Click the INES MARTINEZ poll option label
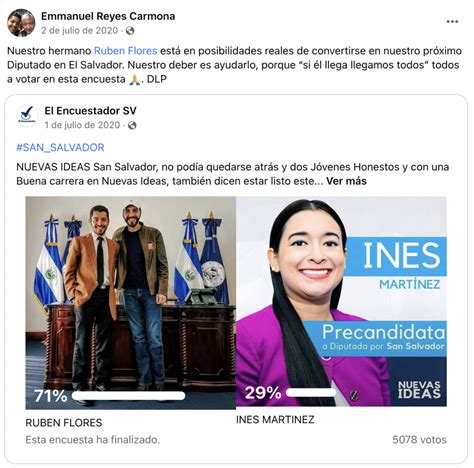 point(275,419)
